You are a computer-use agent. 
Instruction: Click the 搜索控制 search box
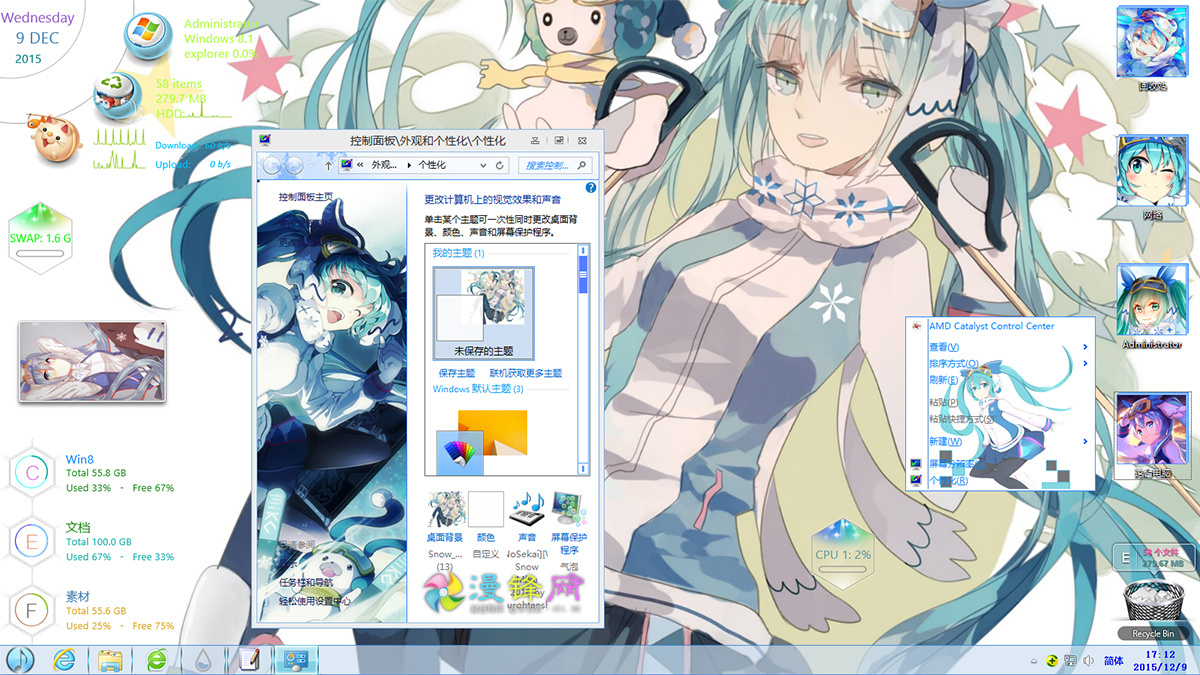coord(555,165)
